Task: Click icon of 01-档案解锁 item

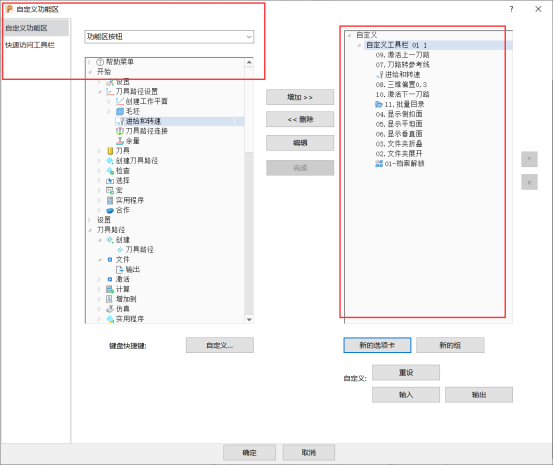Action: tap(379, 164)
